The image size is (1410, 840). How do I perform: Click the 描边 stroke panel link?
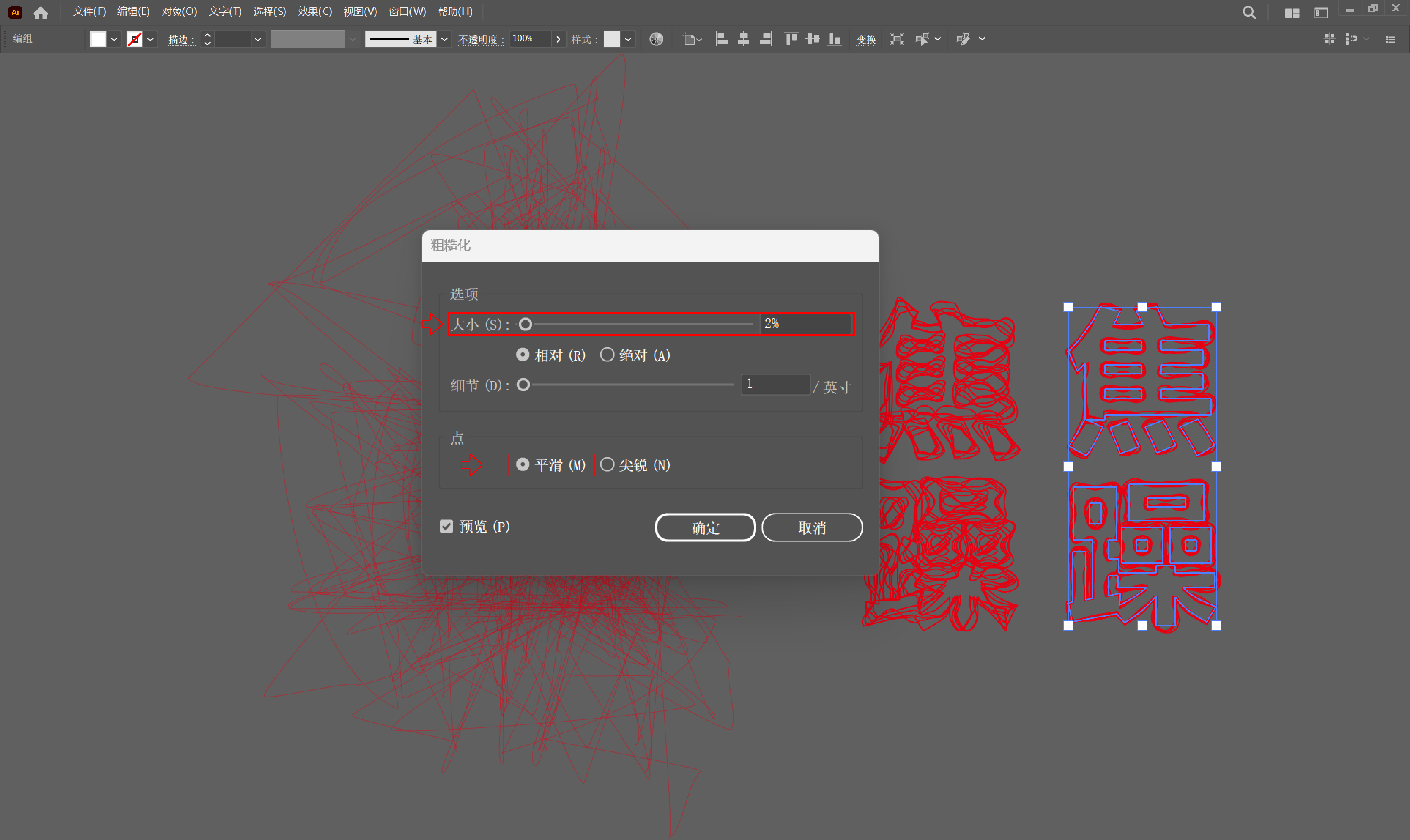point(181,40)
